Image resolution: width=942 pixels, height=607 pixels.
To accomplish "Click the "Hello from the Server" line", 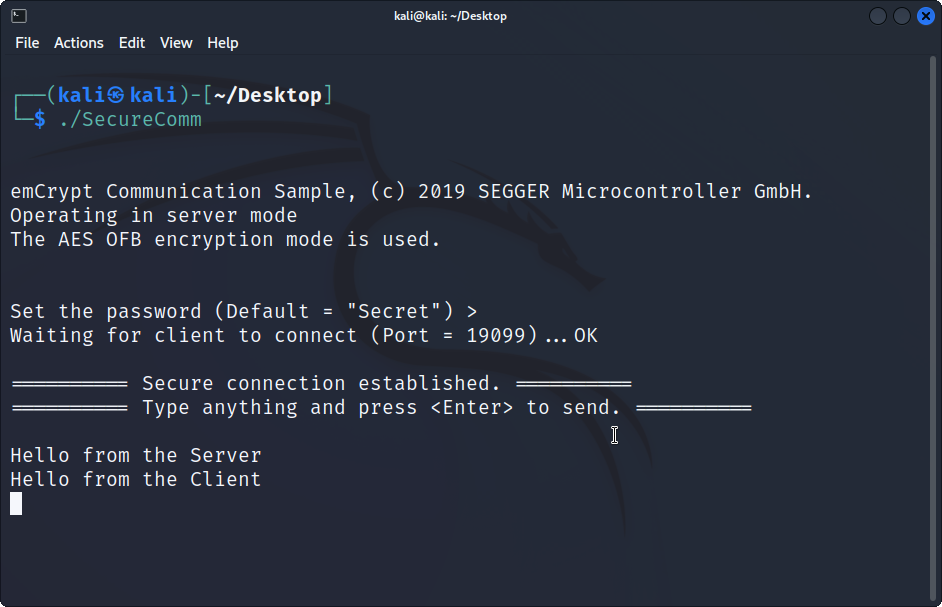I will click(x=136, y=456).
